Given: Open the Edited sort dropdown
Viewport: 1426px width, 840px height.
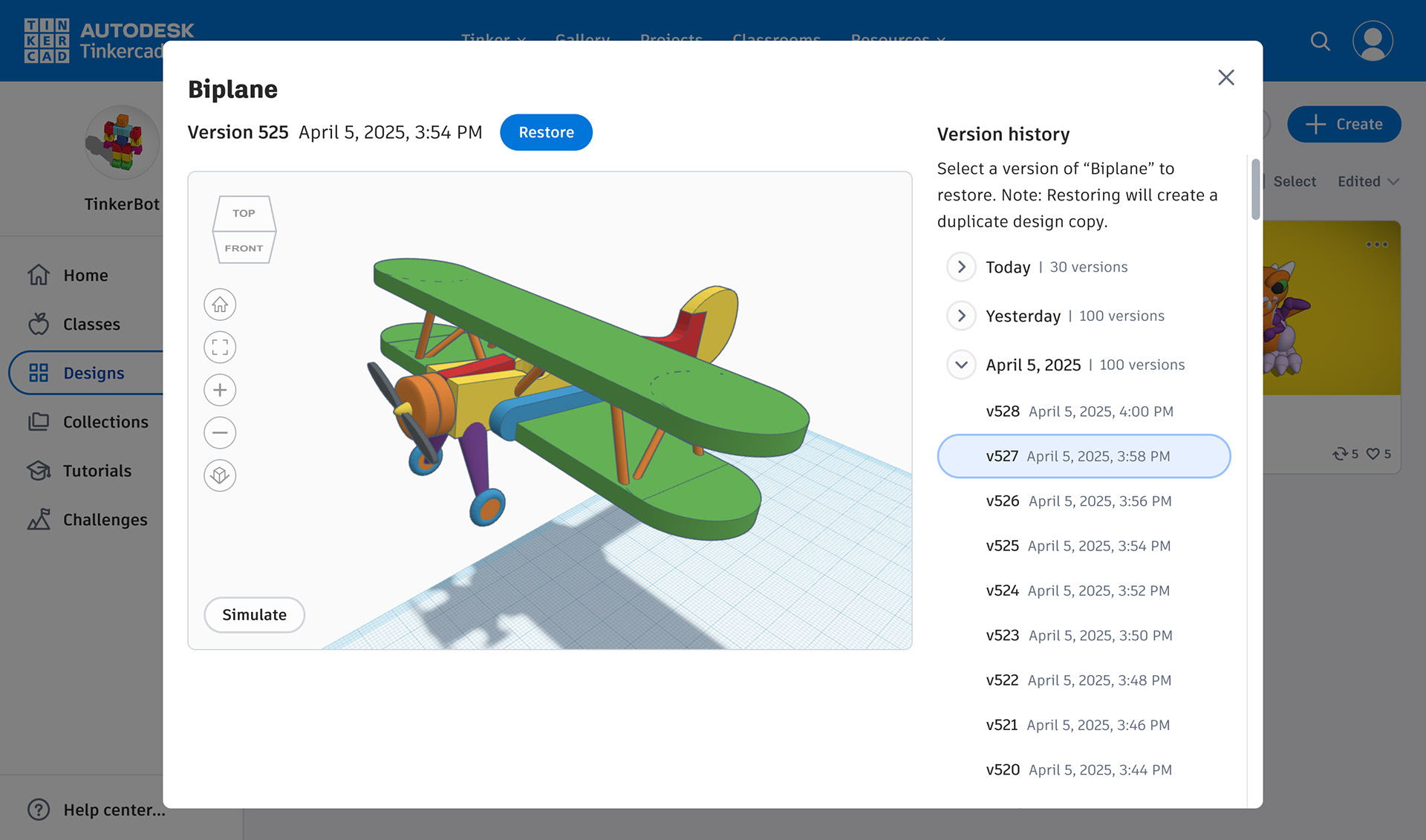Looking at the screenshot, I should [1368, 181].
